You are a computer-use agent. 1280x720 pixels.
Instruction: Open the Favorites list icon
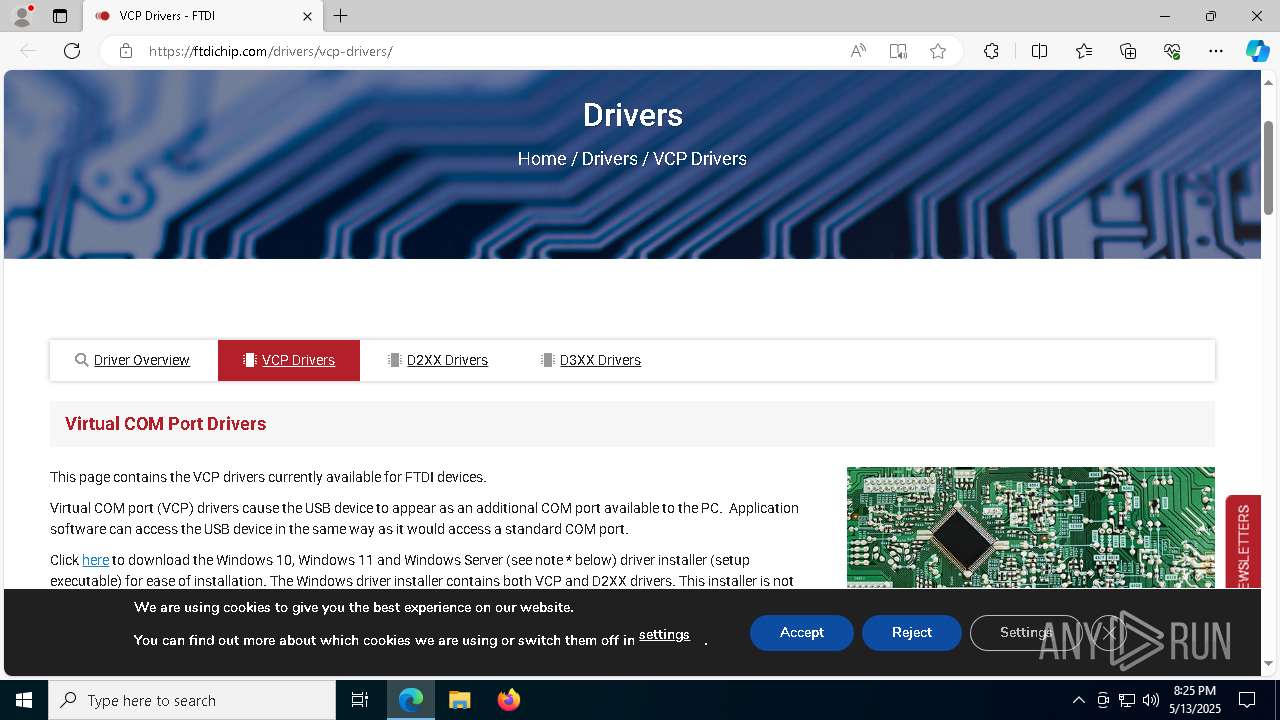click(1084, 51)
